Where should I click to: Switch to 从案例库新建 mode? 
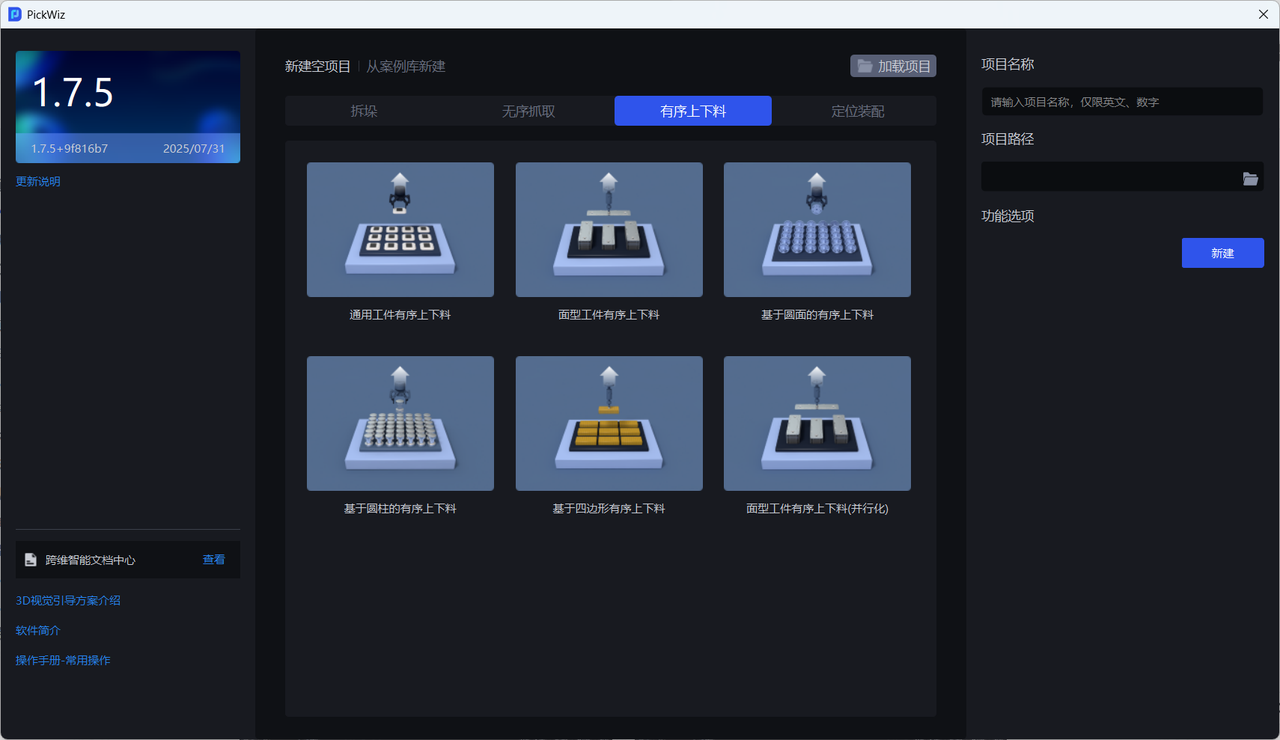(x=405, y=66)
